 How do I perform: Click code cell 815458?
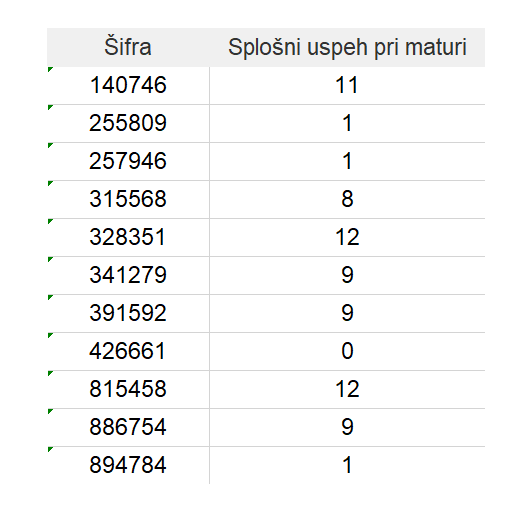pyautogui.click(x=128, y=389)
